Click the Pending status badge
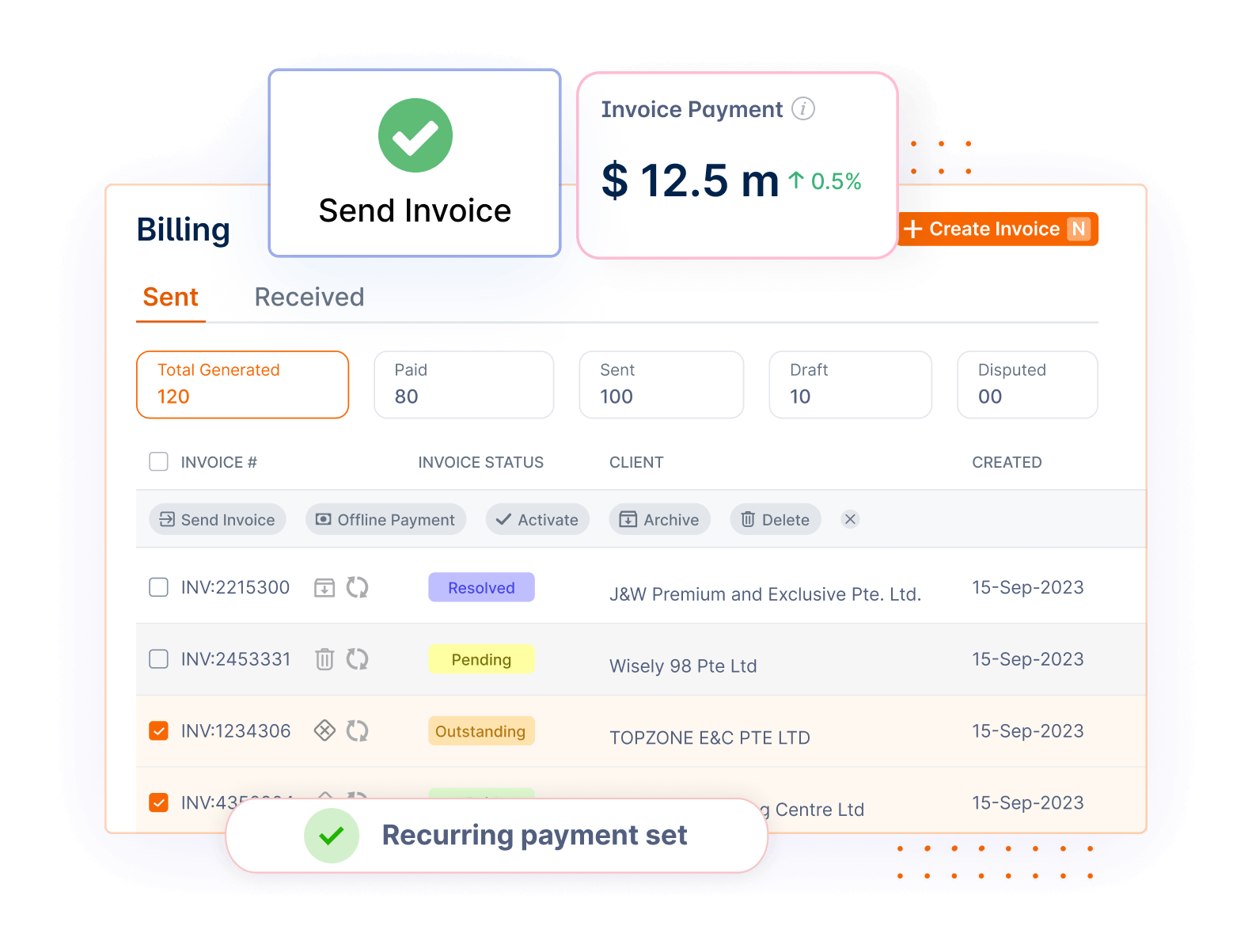This screenshot has height=952, width=1252. 481,659
